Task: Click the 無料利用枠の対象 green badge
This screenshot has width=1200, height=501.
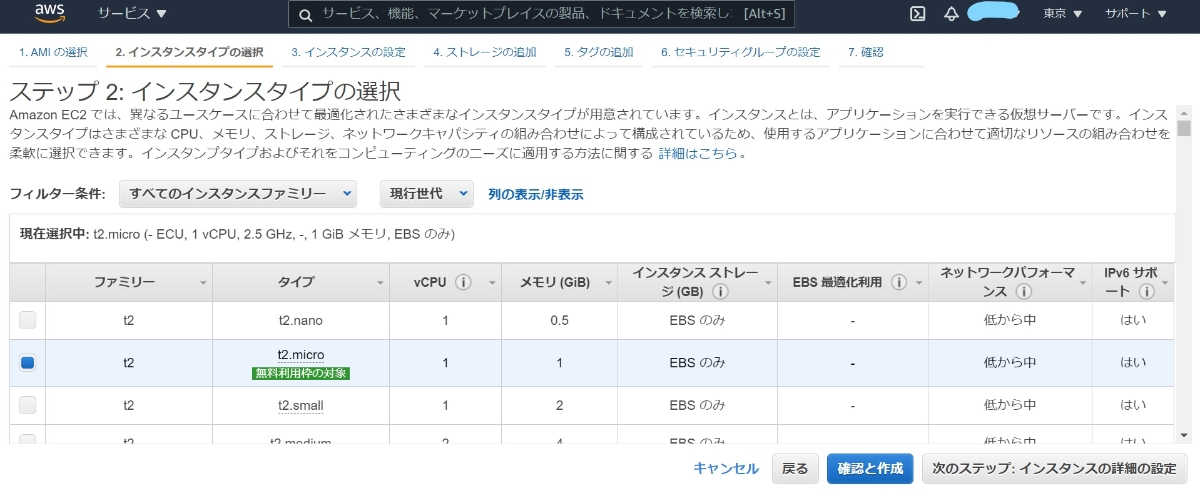Action: pyautogui.click(x=301, y=373)
